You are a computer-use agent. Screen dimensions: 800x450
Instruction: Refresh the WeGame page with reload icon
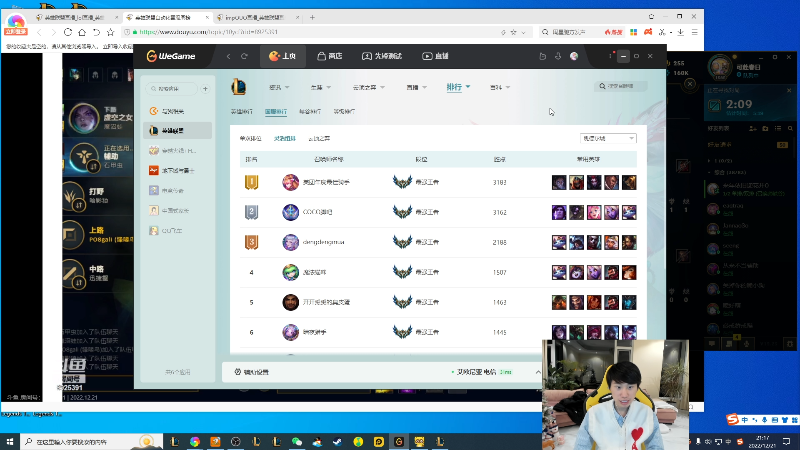pos(244,56)
